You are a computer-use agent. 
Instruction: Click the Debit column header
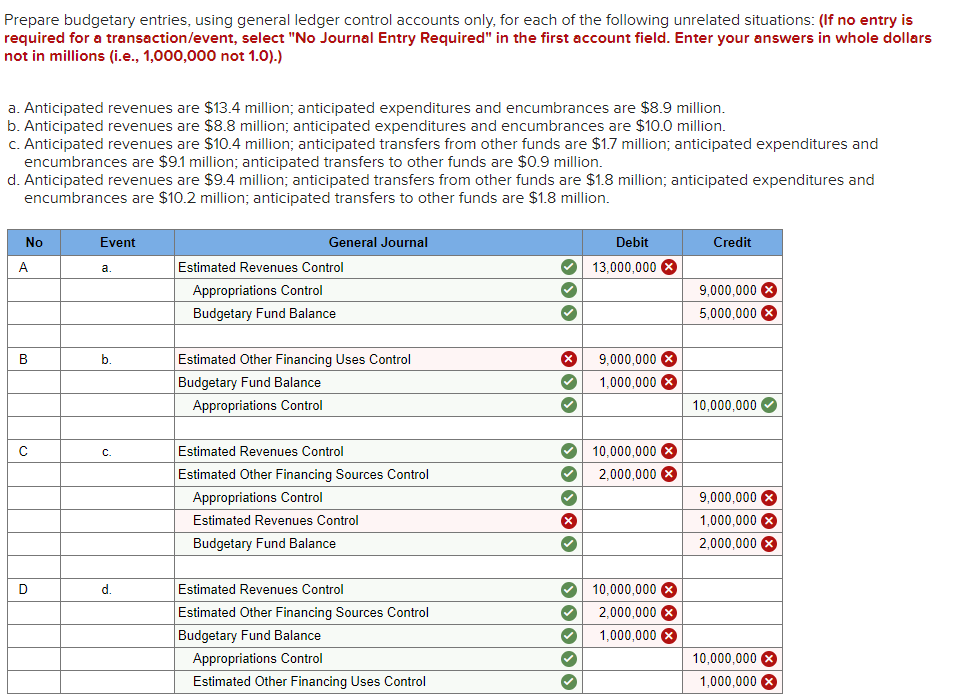pos(632,242)
